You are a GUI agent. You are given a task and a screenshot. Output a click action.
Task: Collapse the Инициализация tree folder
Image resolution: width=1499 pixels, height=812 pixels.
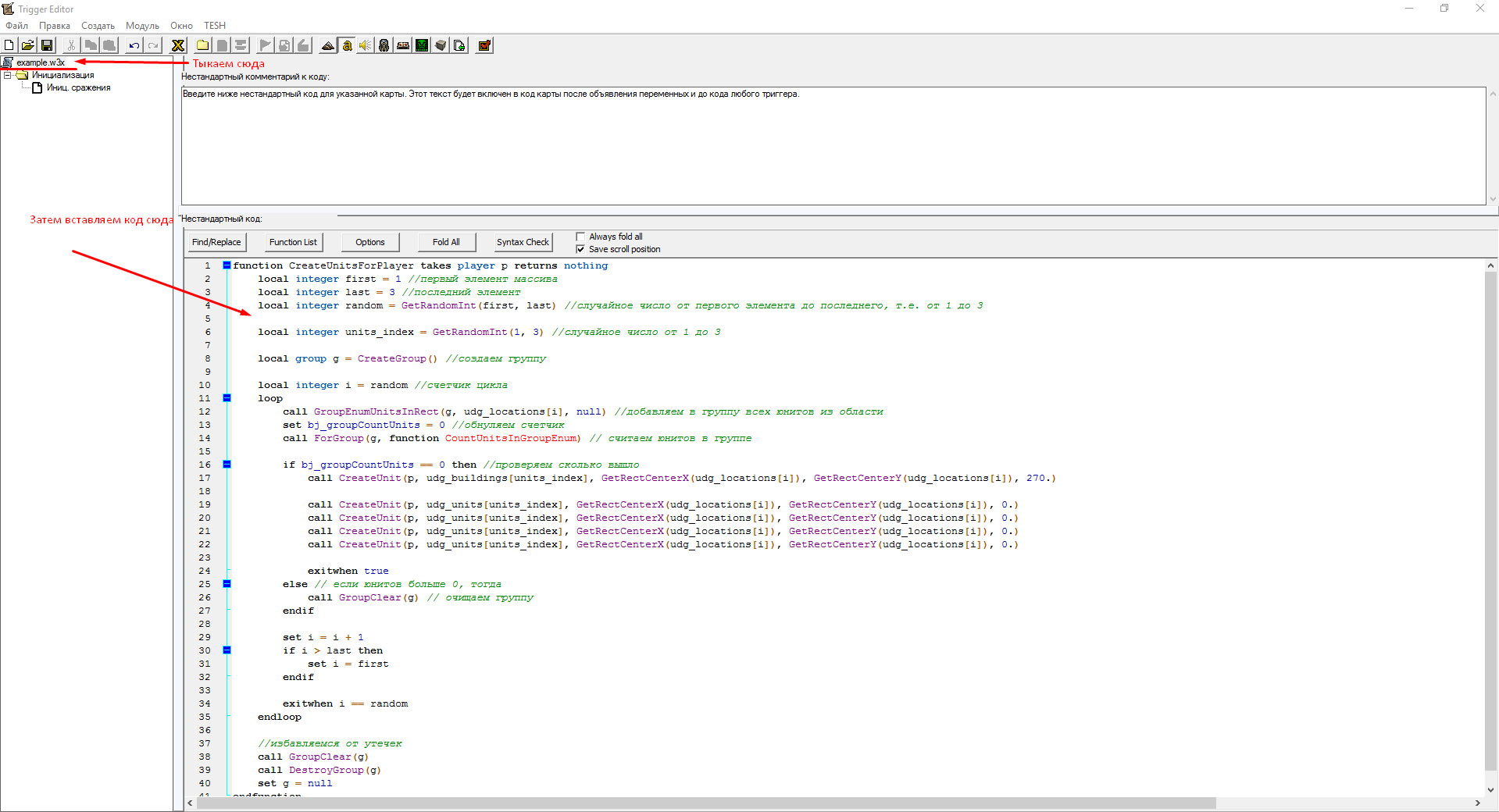[x=7, y=76]
